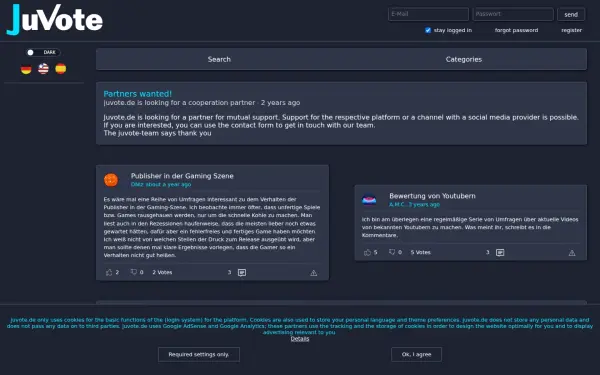This screenshot has width=600, height=375.
Task: Choose Required settings only button
Action: click(199, 354)
